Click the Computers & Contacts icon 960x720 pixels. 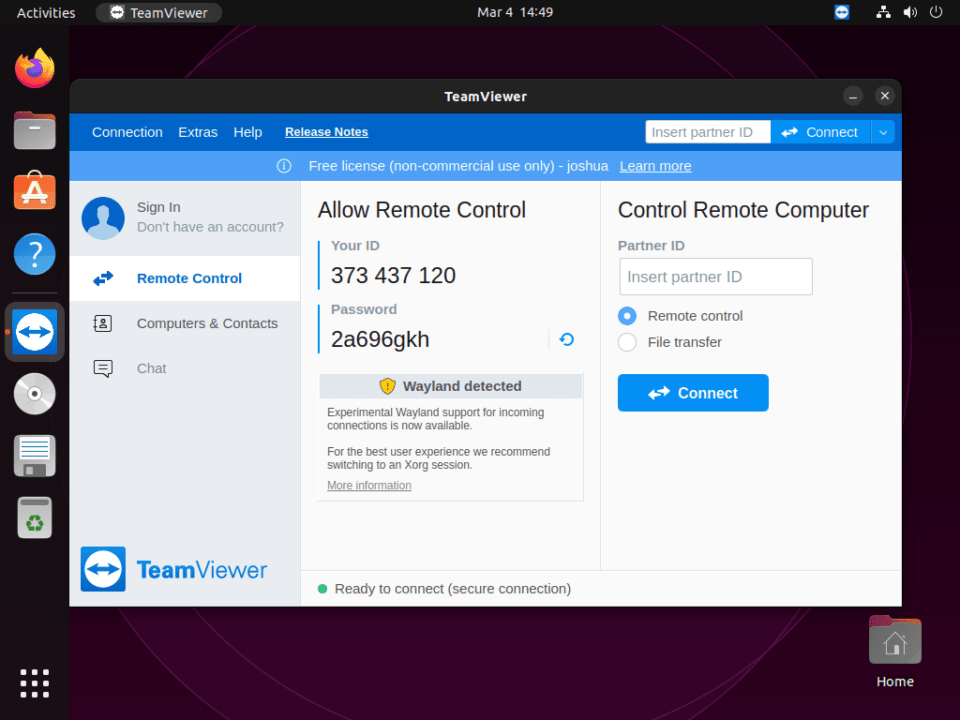click(x=103, y=323)
